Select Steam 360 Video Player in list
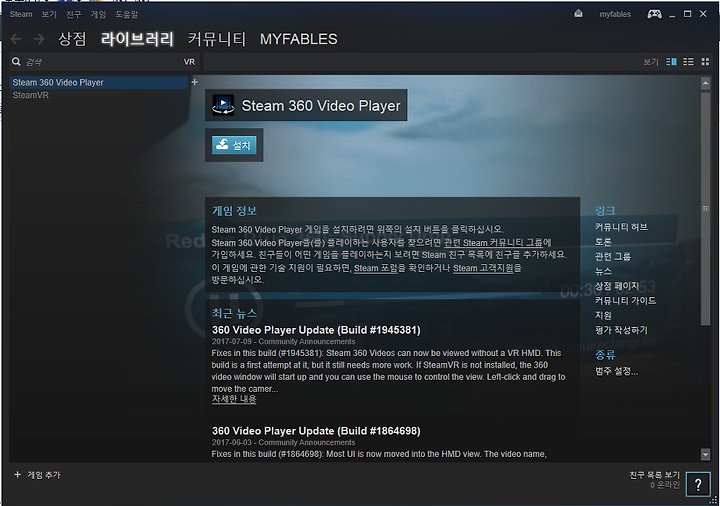720x506 pixels. coord(98,82)
